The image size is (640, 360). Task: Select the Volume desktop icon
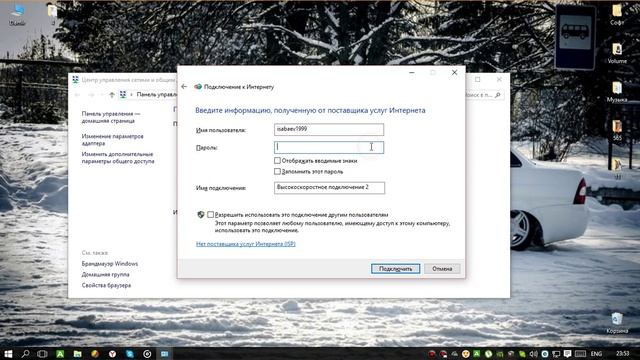(x=617, y=53)
